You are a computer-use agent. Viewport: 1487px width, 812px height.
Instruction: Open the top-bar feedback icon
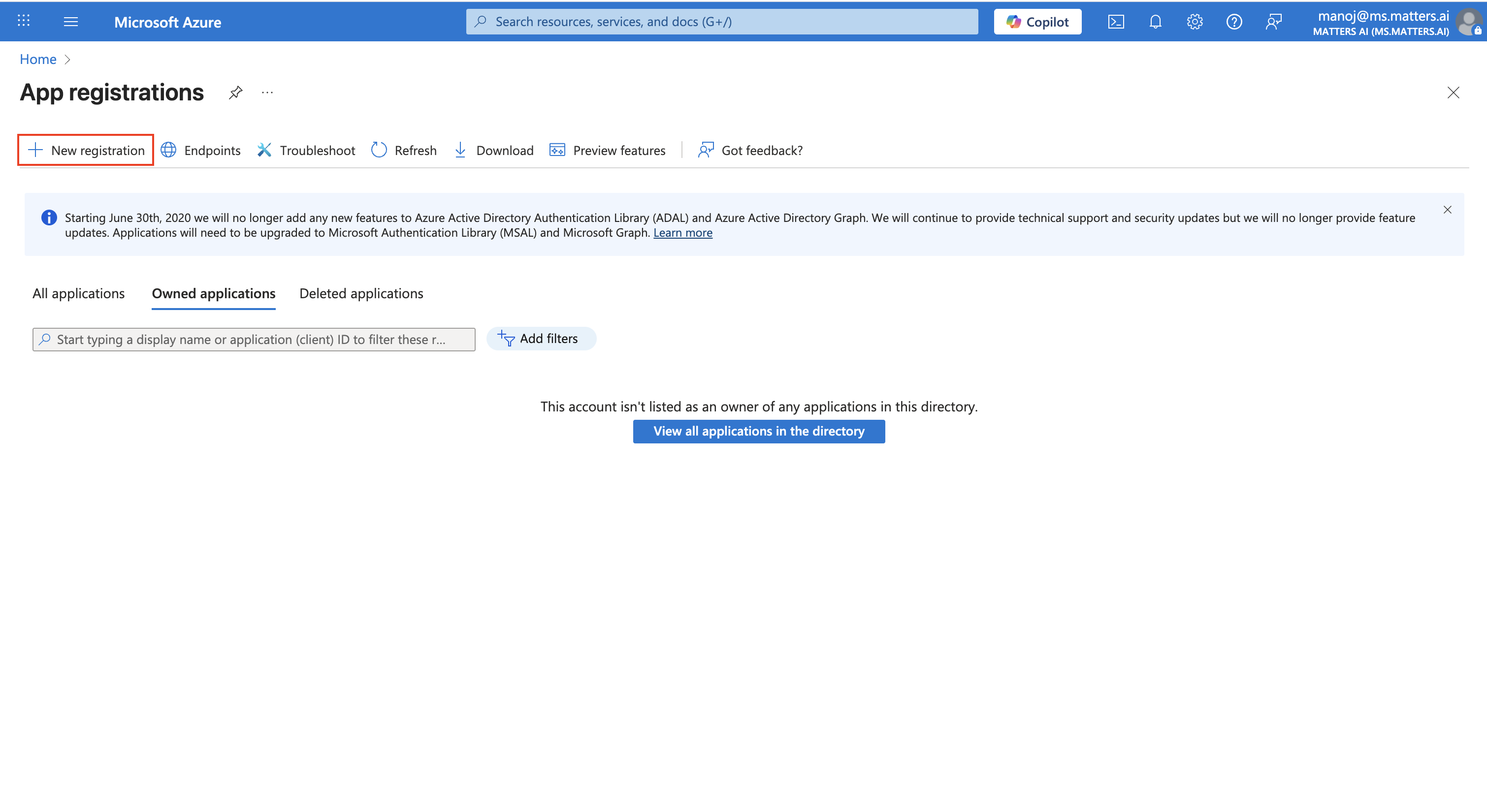pos(1273,21)
